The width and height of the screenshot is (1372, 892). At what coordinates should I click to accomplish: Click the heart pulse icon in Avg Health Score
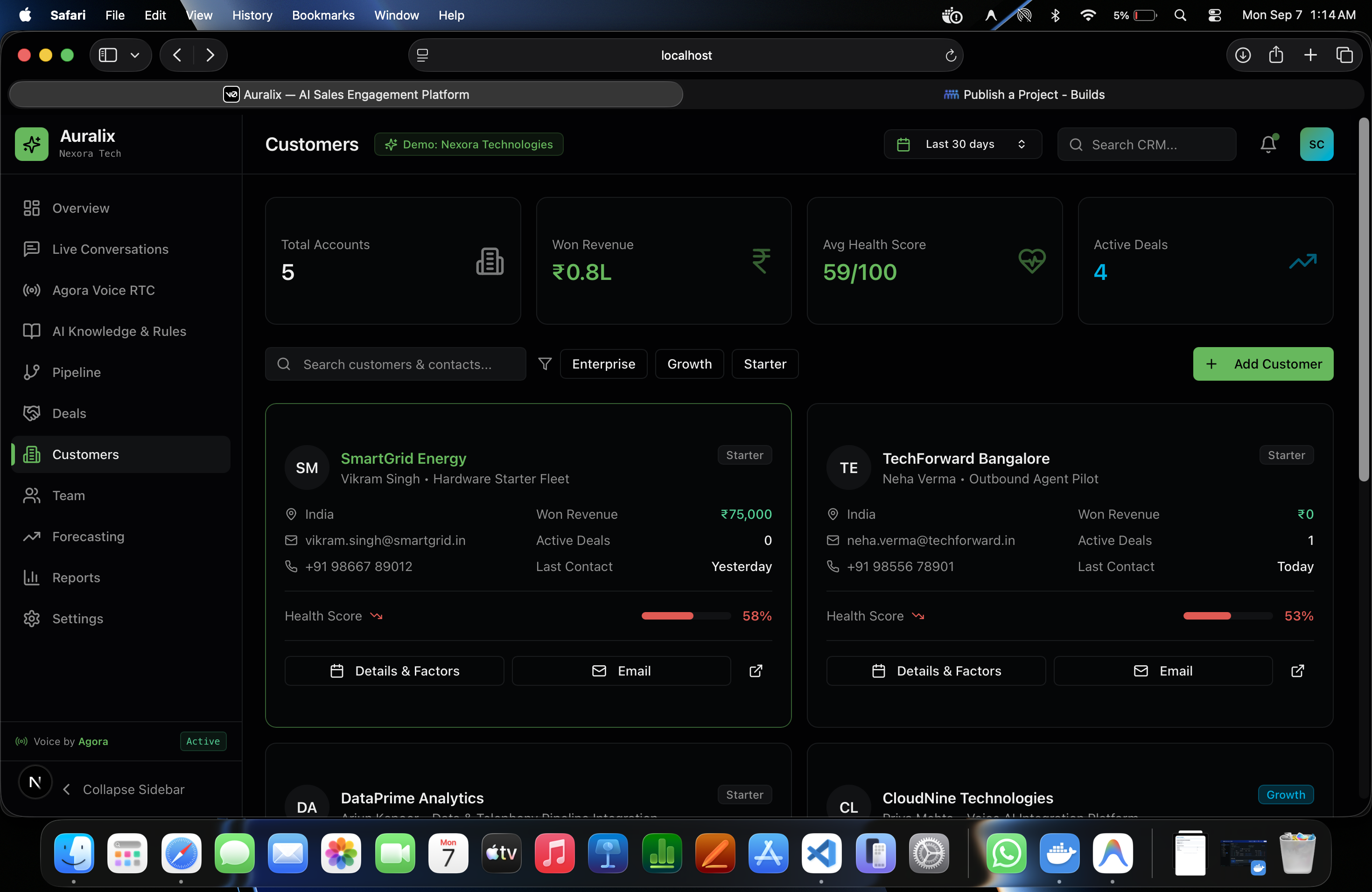point(1032,261)
